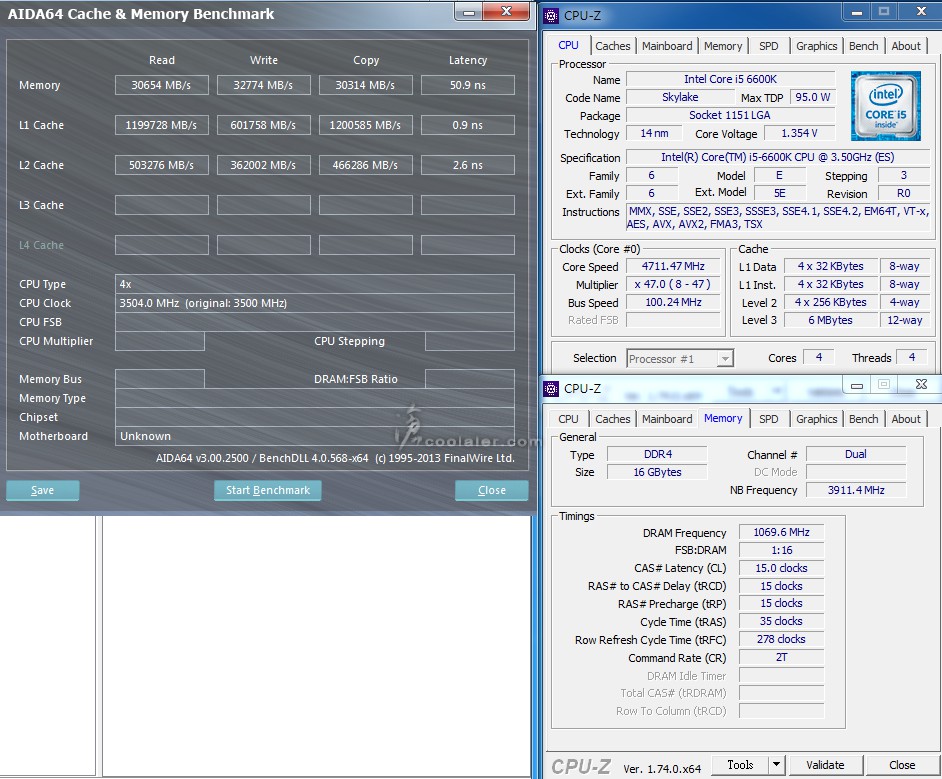The image size is (942, 779).
Task: Click Multiplier value x 47.0
Action: tap(673, 284)
